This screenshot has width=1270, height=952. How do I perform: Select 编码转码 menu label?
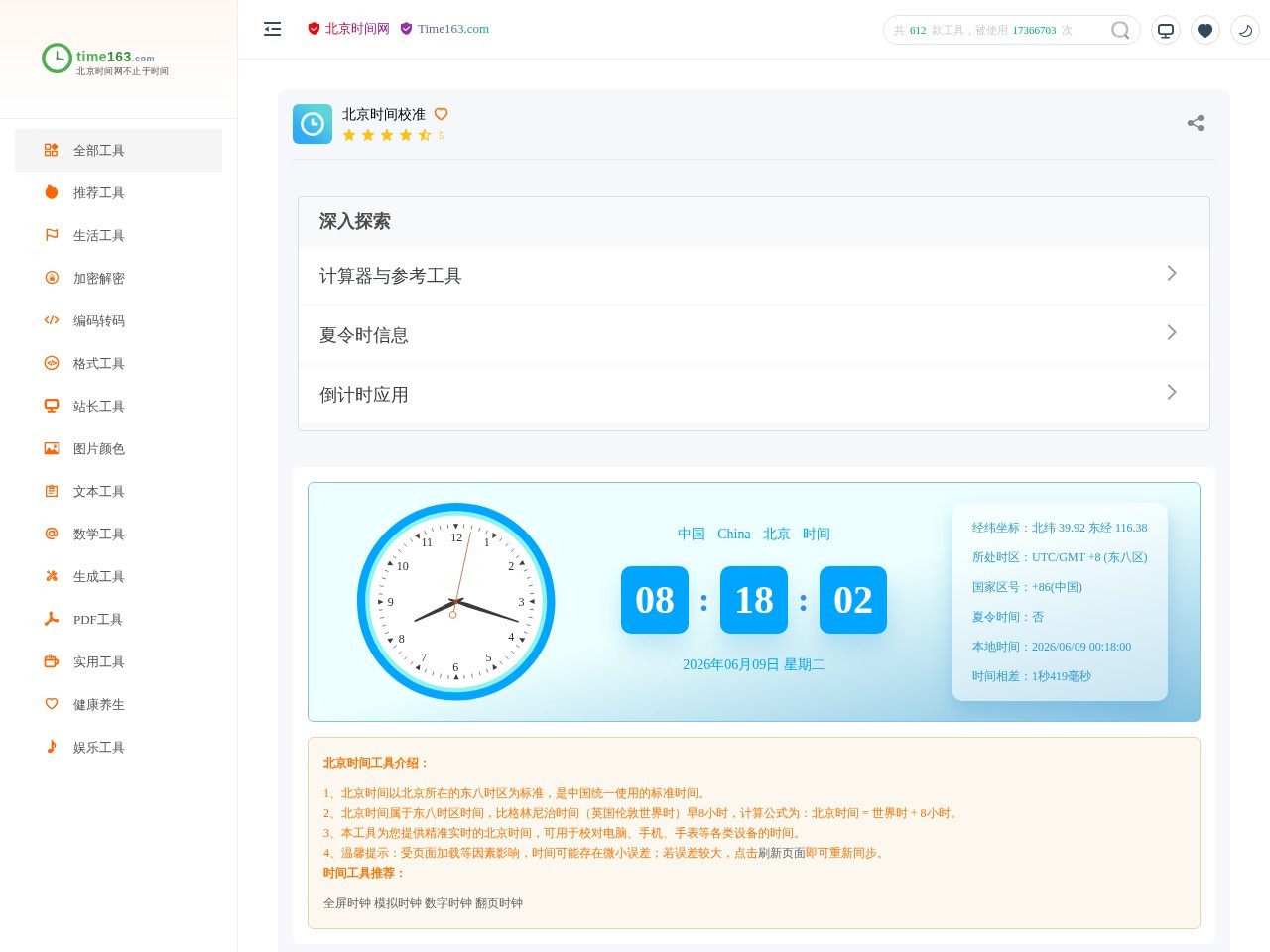[x=99, y=321]
